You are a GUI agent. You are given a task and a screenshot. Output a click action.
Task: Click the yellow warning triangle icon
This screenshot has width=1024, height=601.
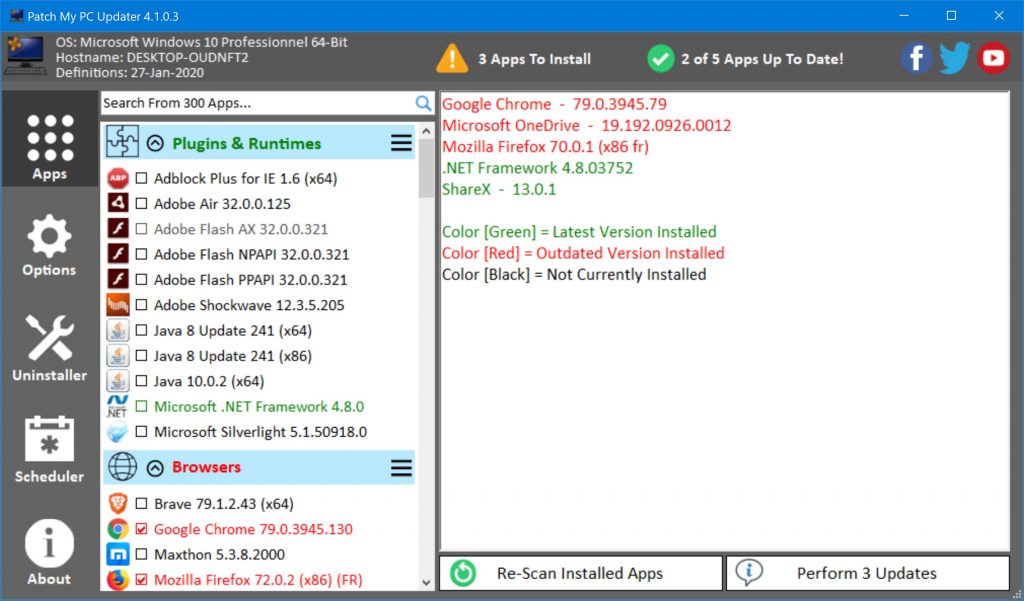tap(452, 58)
